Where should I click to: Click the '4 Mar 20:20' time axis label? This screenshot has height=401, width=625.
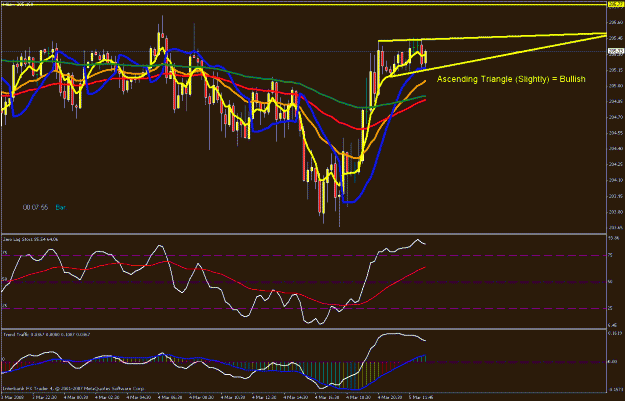tap(390, 397)
